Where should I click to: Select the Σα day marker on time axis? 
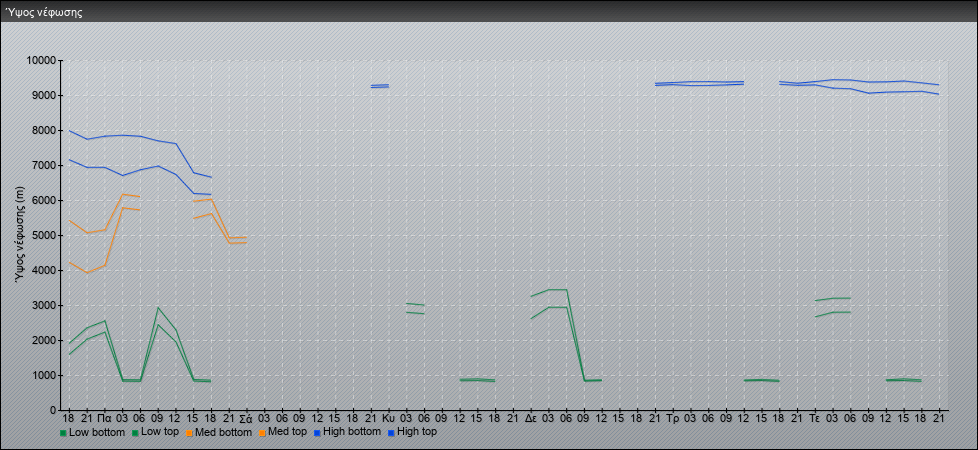[x=246, y=417]
